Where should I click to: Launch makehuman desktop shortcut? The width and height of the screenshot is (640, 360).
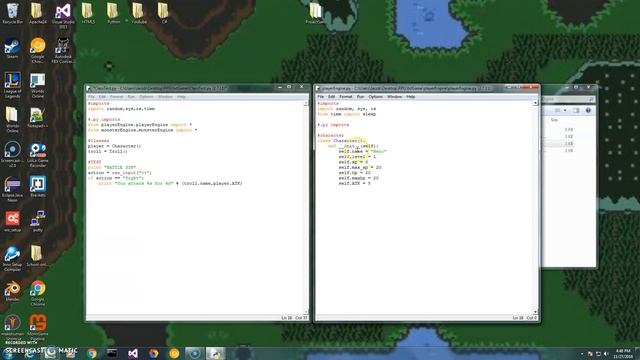pyautogui.click(x=12, y=327)
